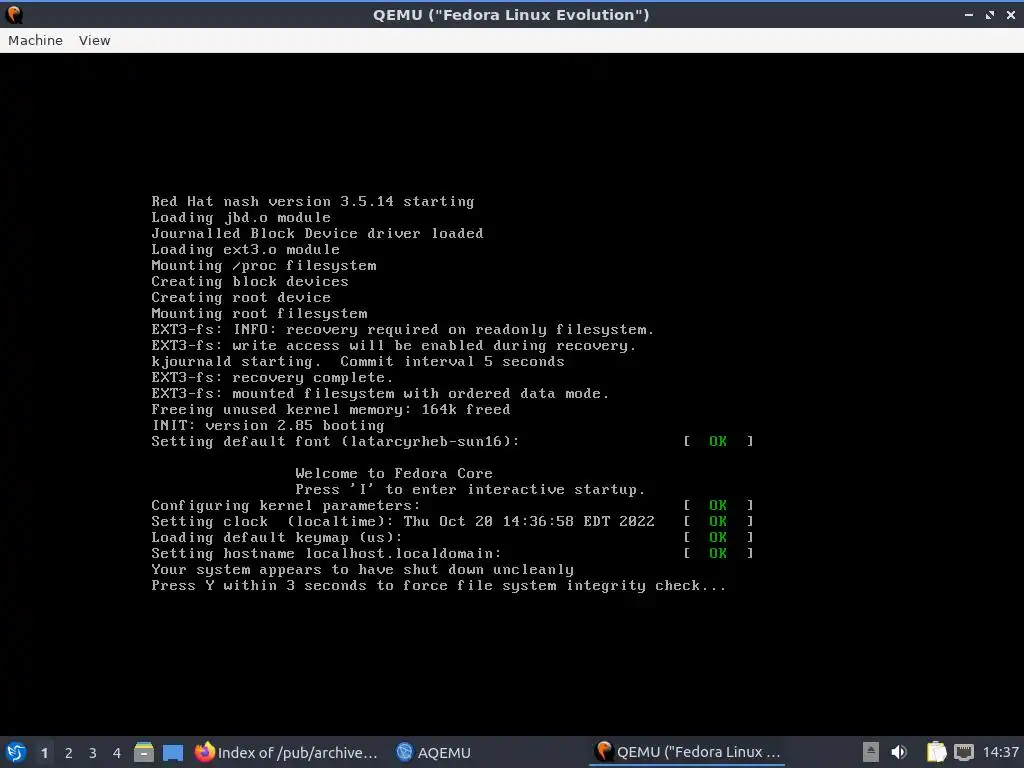
Task: Click the 'Freeing unused kernel memory: 164k freed' line
Action: 331,409
